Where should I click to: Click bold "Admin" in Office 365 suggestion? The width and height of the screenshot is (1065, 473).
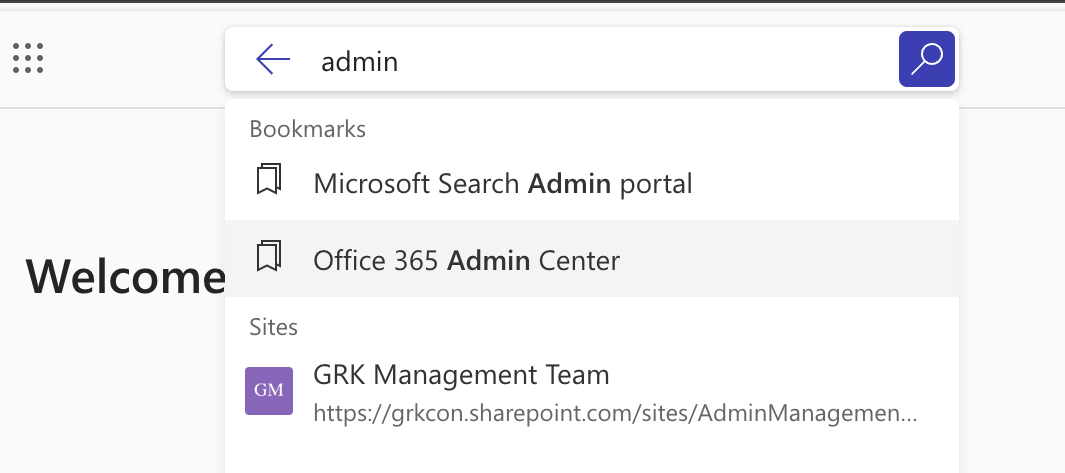[x=488, y=260]
